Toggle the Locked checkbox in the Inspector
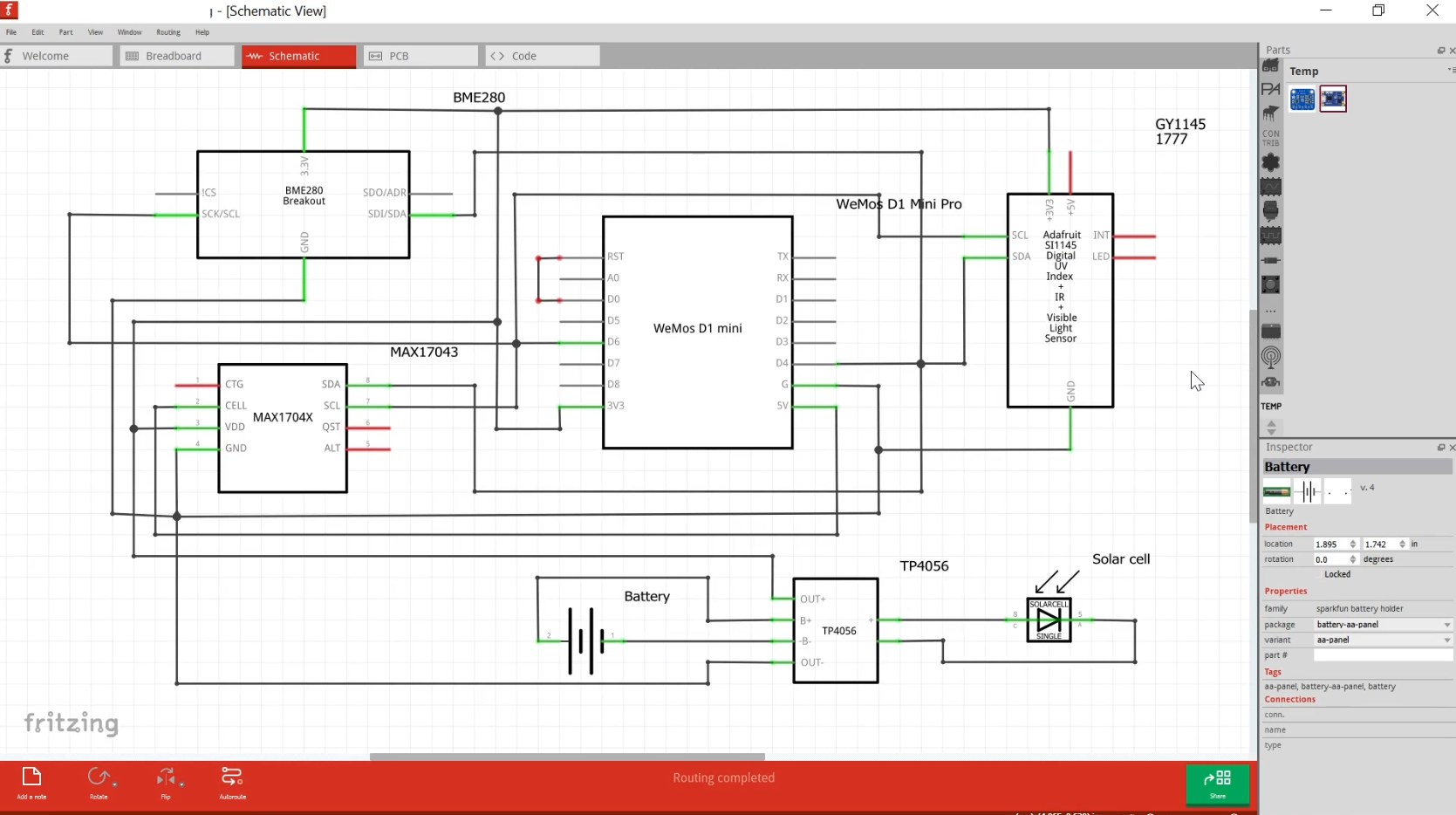 tap(1319, 574)
